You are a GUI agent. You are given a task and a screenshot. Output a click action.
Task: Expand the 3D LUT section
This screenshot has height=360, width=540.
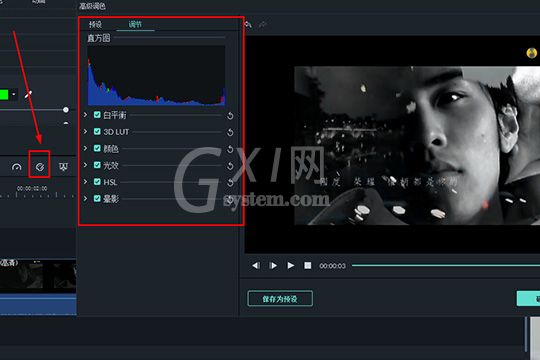click(x=85, y=132)
